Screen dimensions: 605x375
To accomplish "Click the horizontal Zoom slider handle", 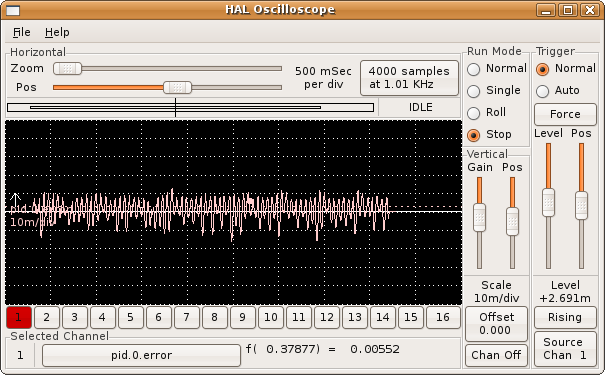I will tap(68, 69).
